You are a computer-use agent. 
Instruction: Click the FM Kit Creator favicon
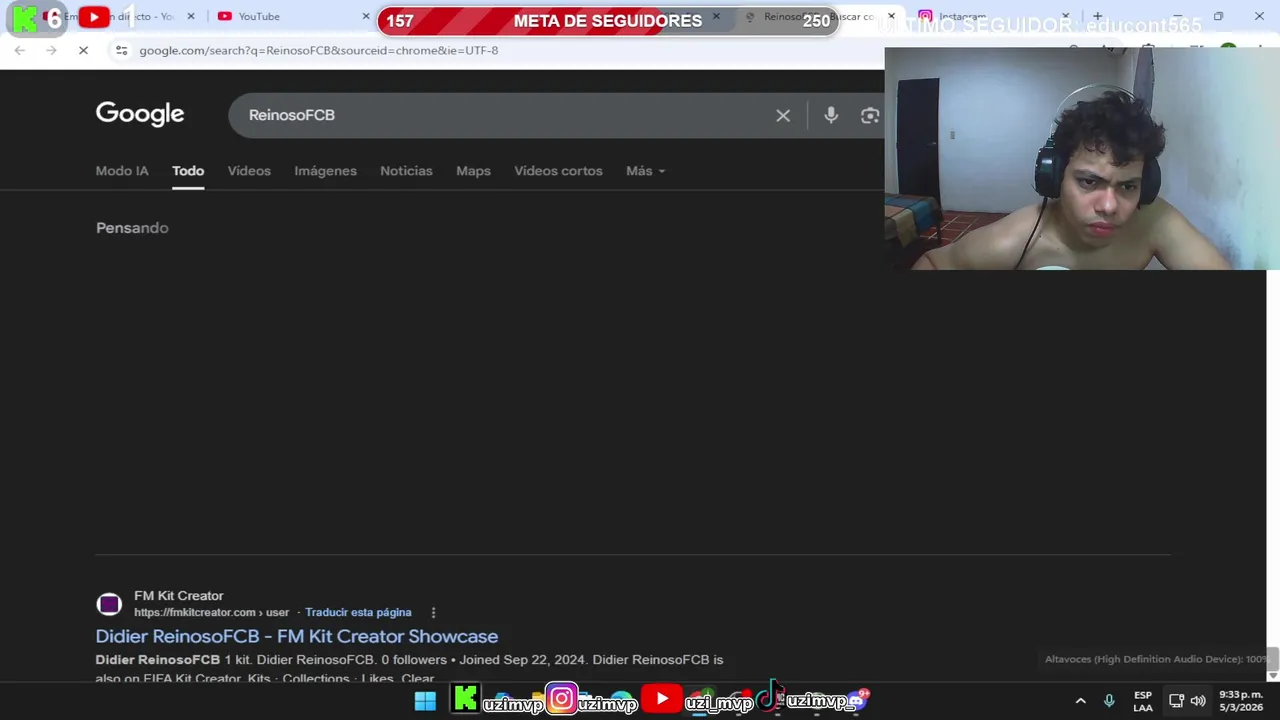point(109,604)
